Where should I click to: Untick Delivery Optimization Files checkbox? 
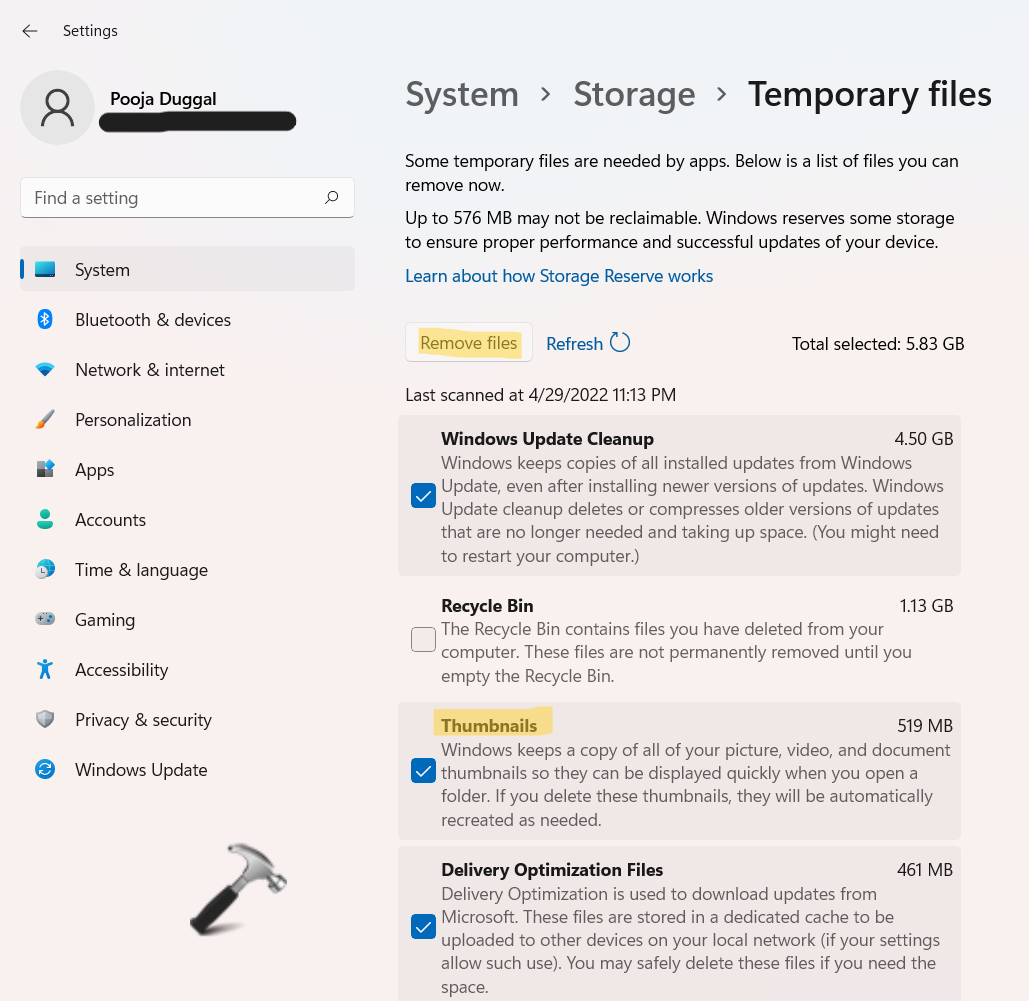tap(423, 927)
